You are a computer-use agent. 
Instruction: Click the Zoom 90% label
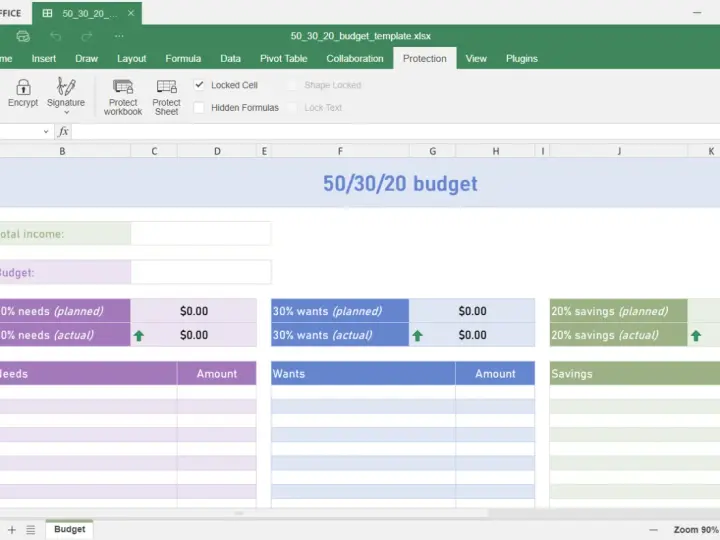point(696,530)
